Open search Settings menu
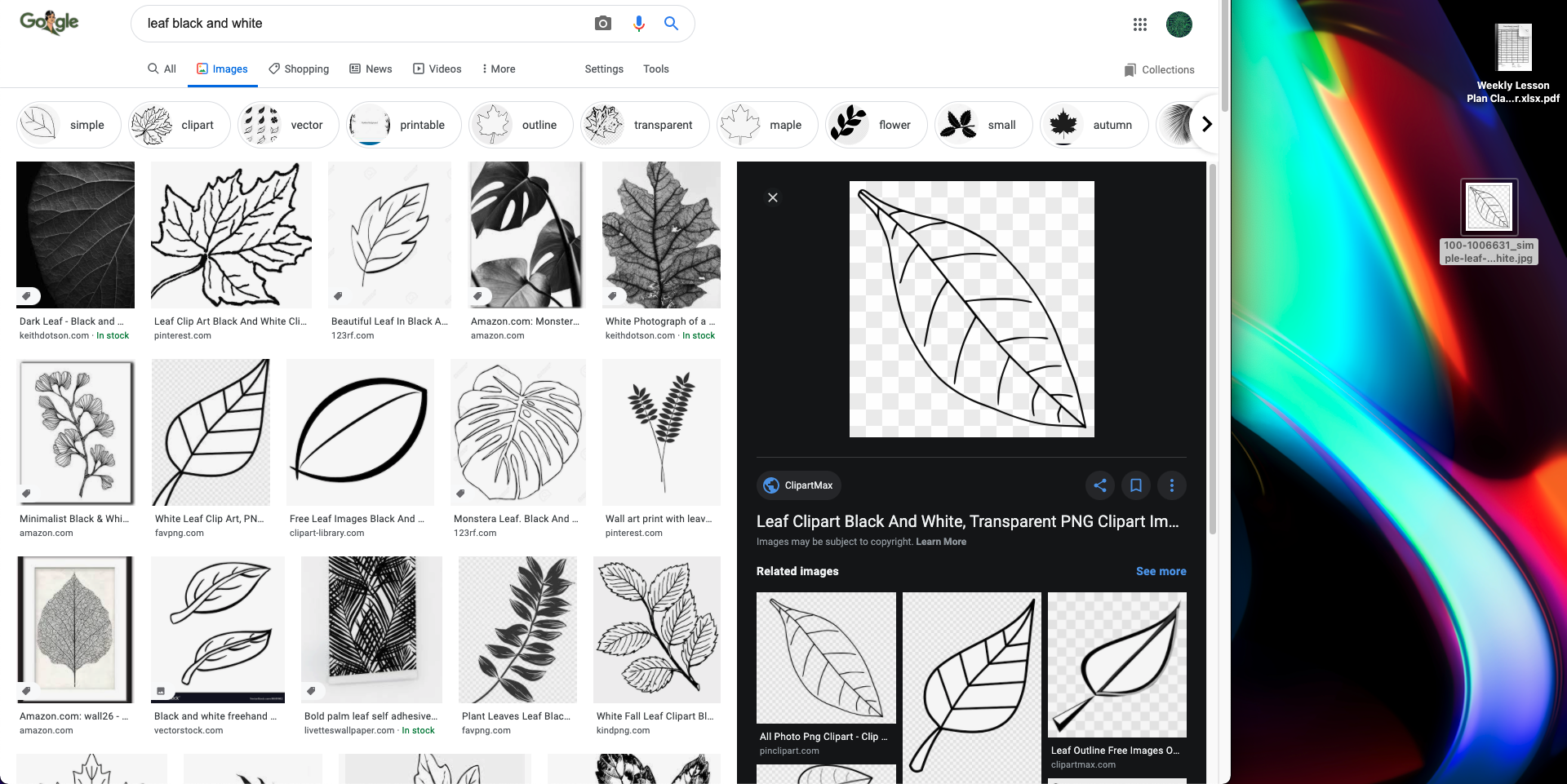1567x784 pixels. pos(604,69)
